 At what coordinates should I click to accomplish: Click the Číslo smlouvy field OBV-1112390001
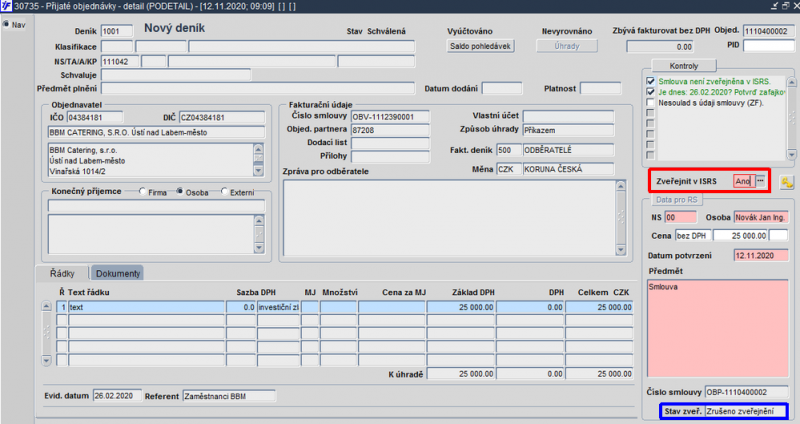(390, 117)
